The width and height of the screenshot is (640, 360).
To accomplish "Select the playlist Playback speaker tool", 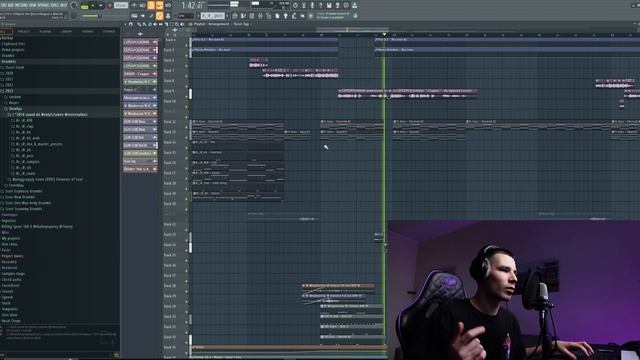I will click(x=182, y=24).
